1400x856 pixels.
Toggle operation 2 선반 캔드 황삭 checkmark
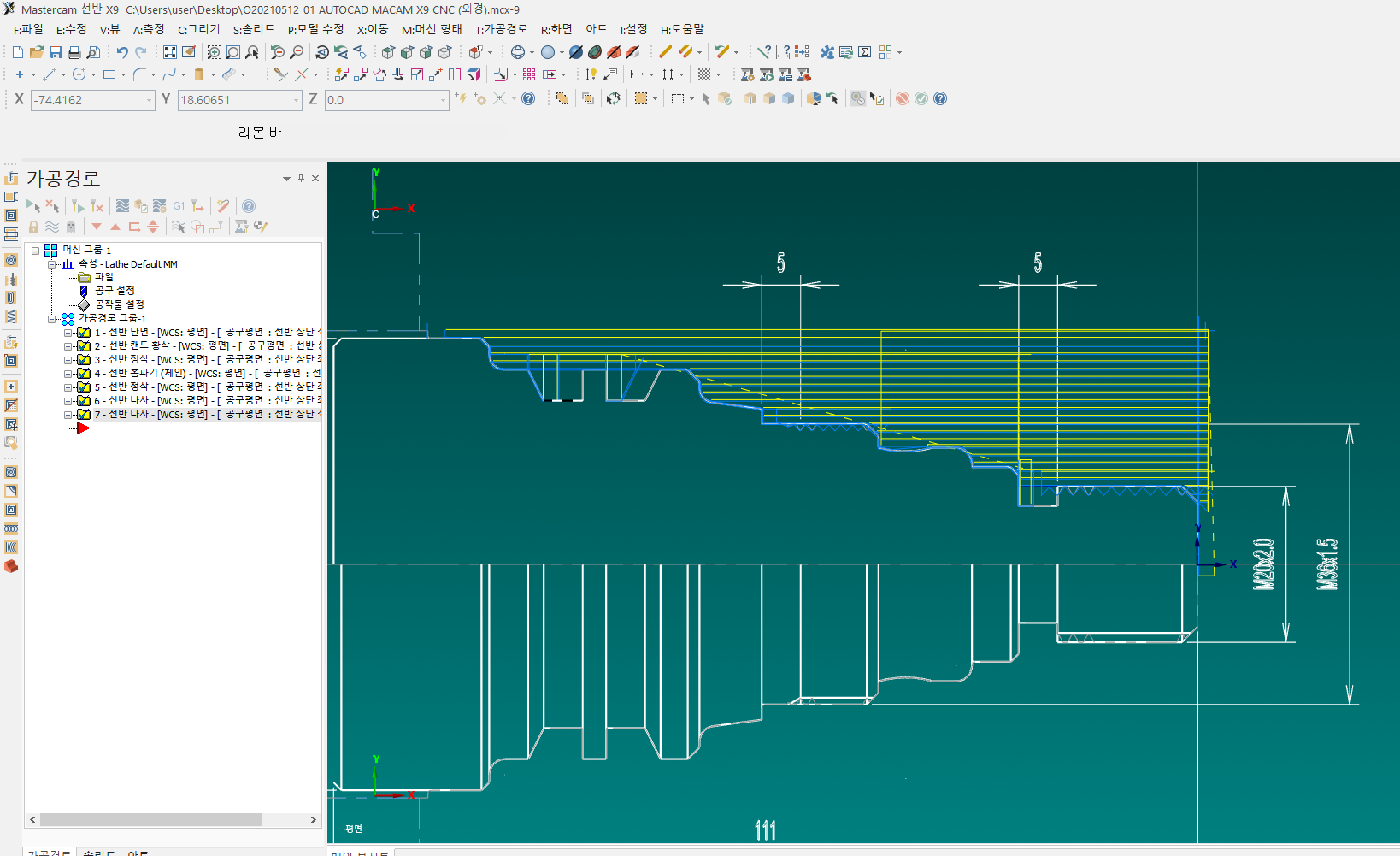point(84,345)
